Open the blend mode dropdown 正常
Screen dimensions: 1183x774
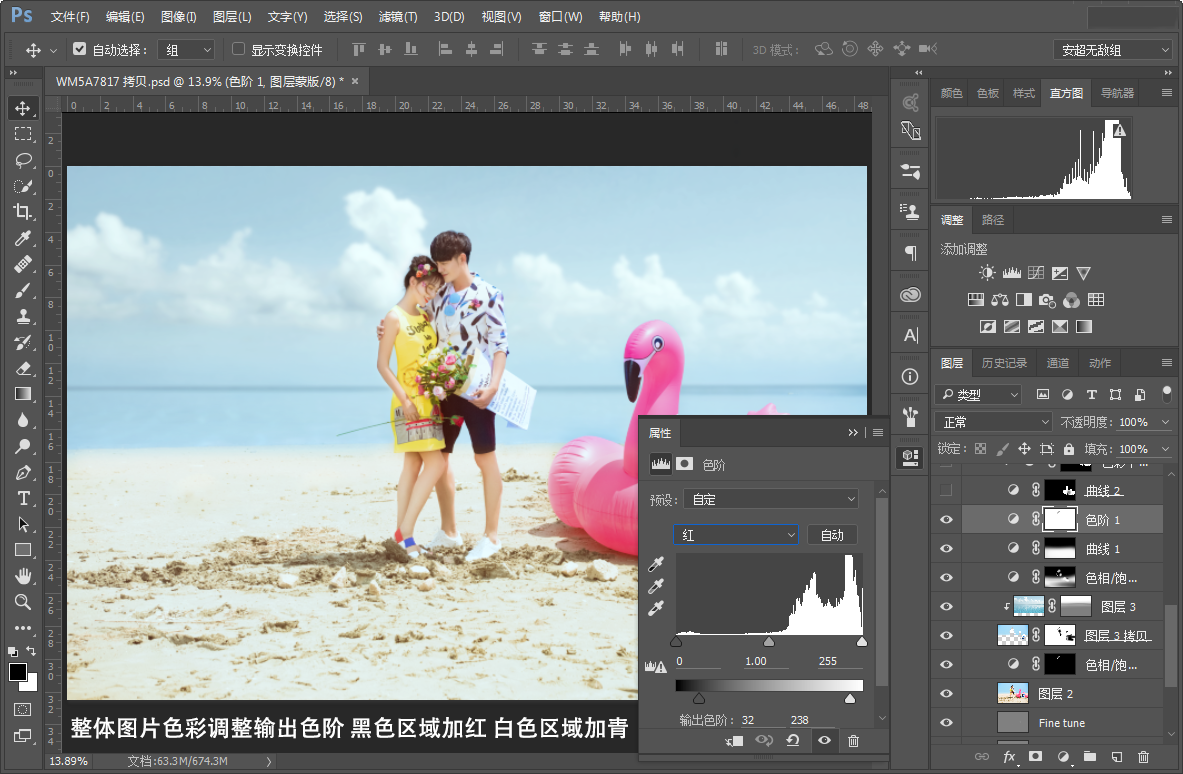point(993,422)
